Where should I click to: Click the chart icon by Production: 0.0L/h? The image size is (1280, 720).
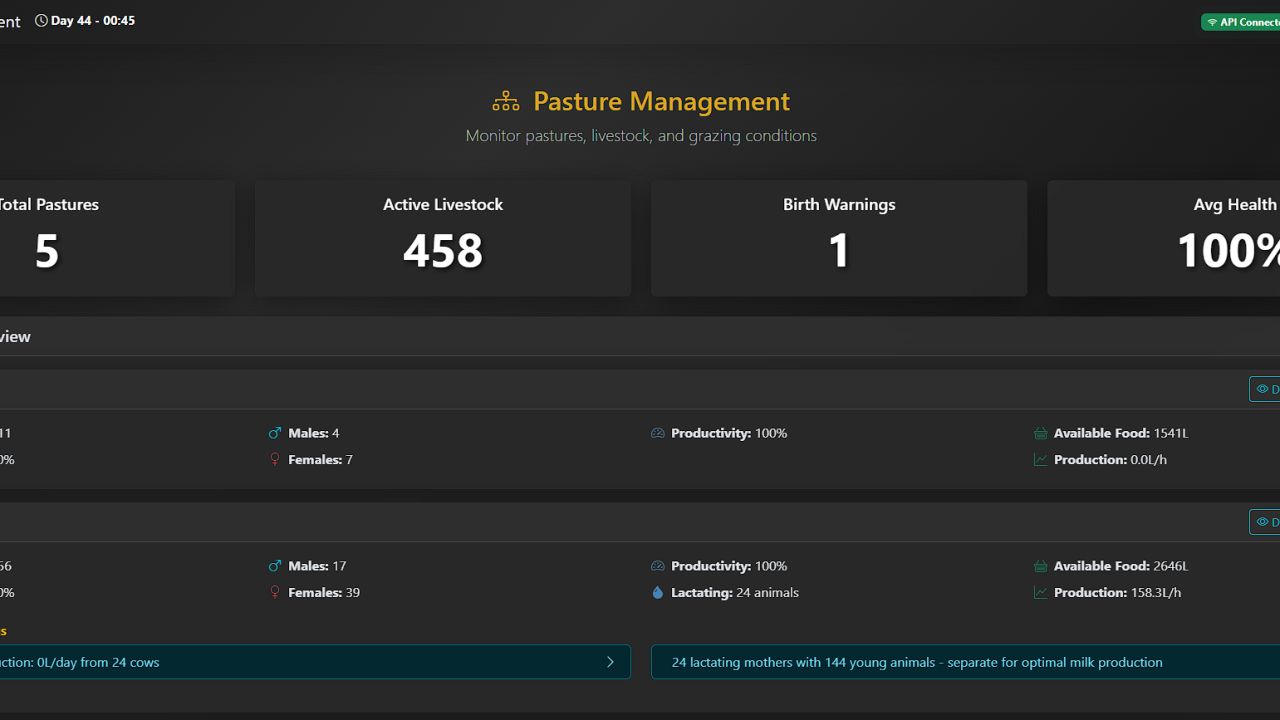click(x=1040, y=460)
